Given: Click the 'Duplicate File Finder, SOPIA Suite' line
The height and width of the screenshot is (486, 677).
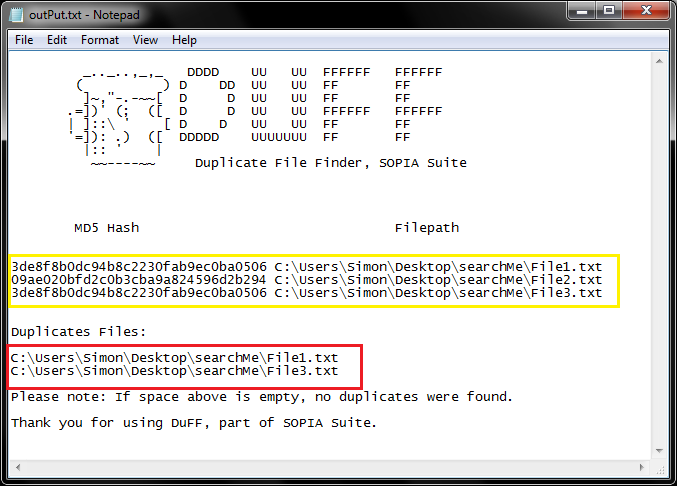Looking at the screenshot, I should point(331,163).
